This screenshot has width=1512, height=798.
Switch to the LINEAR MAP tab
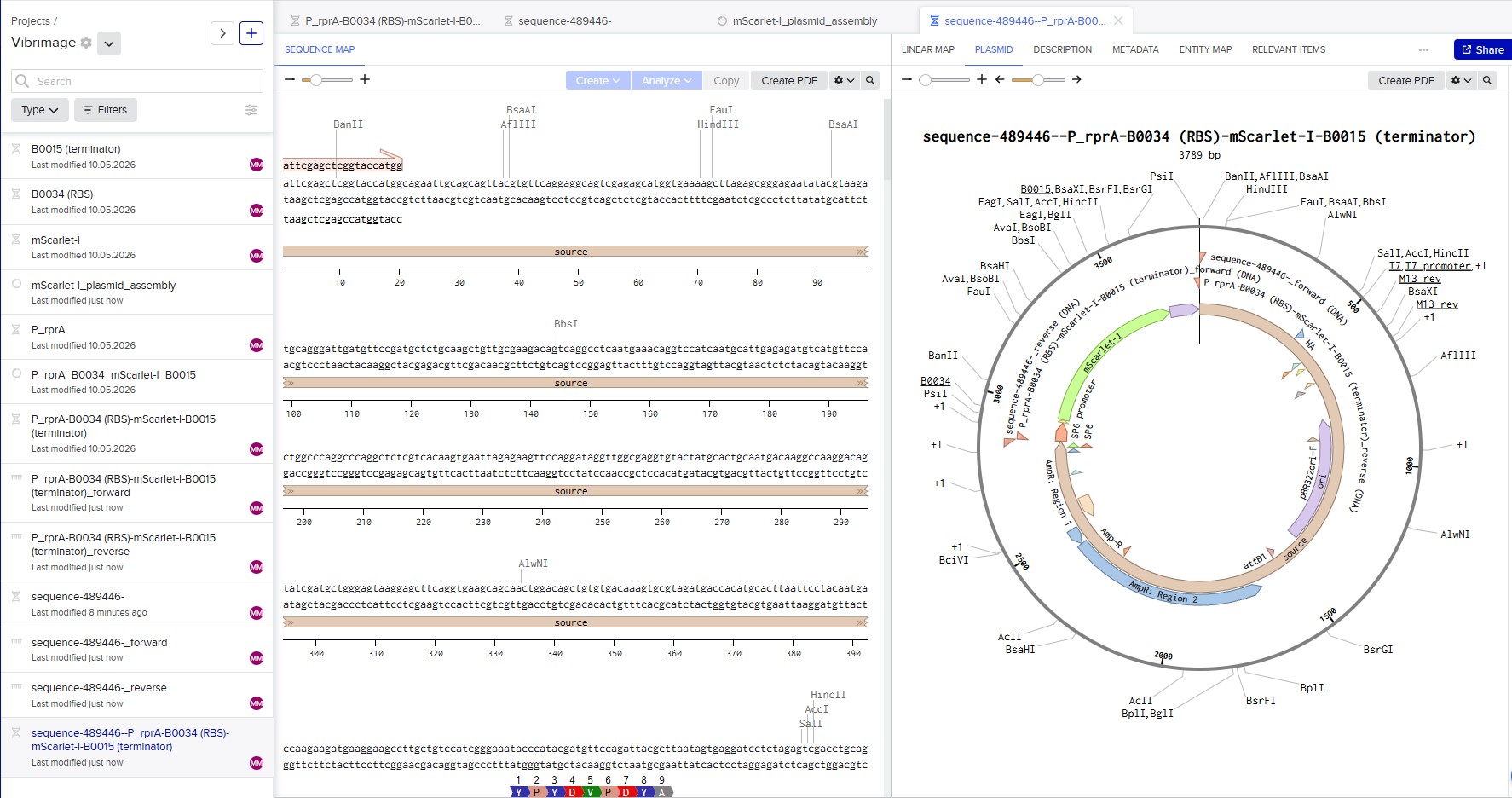tap(928, 49)
